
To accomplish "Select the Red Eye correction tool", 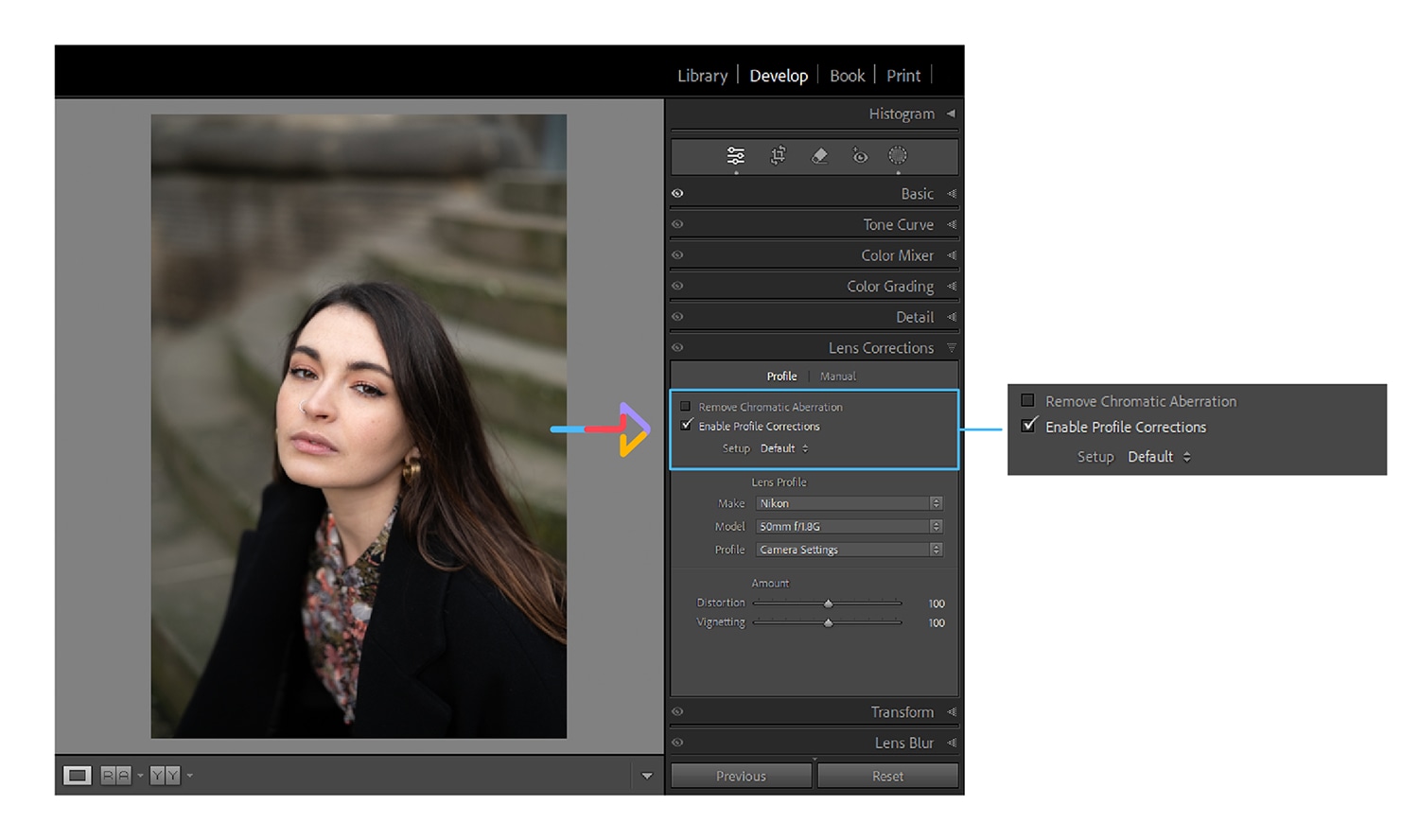I will pos(859,155).
